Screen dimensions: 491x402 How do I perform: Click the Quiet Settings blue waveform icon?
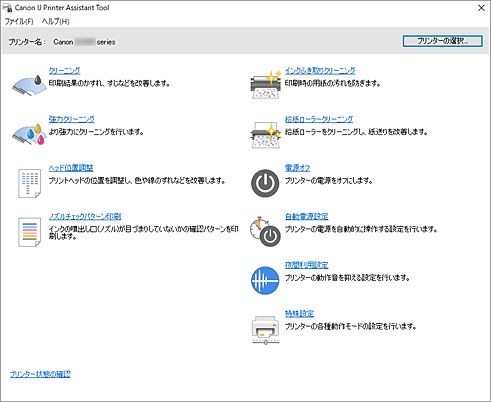265,280
